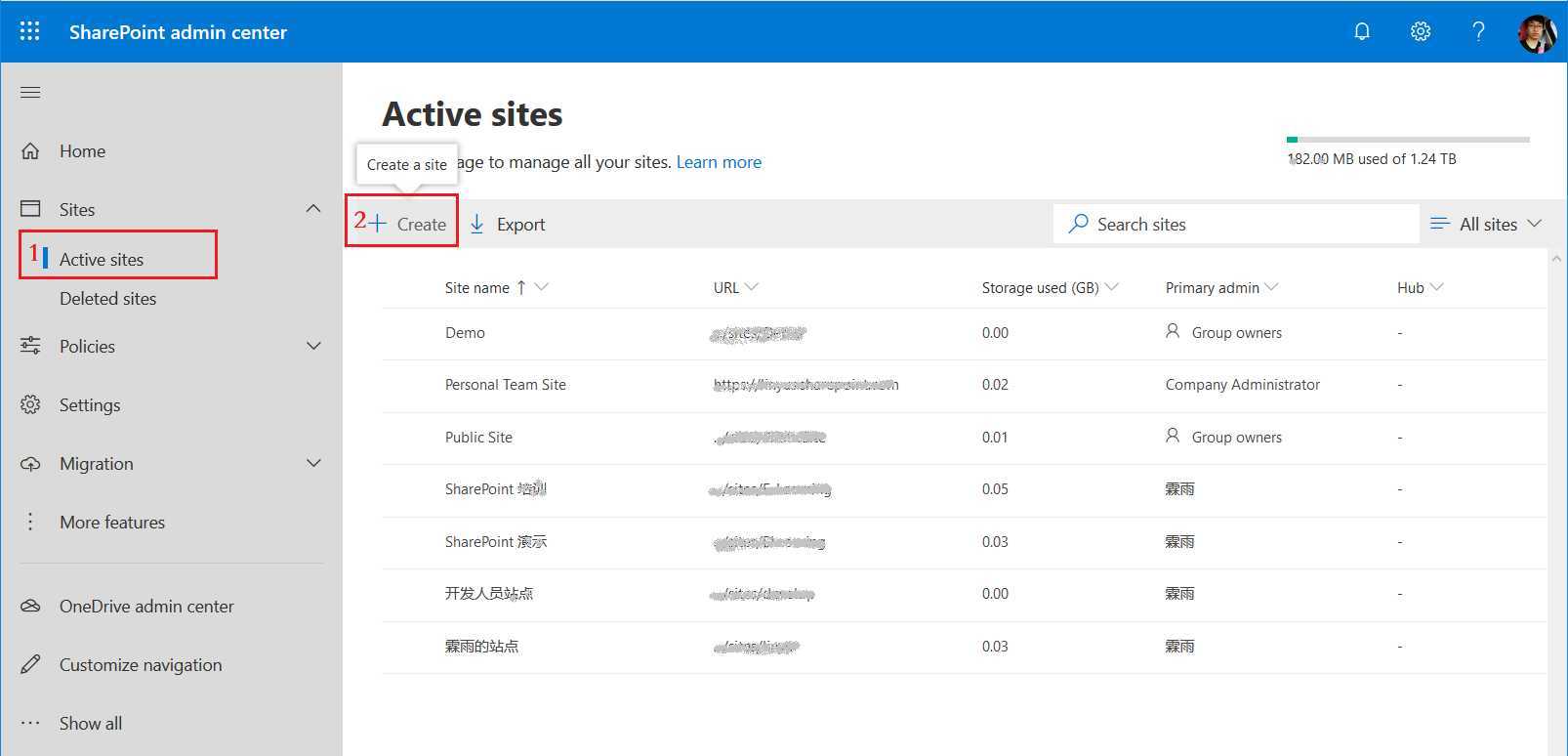This screenshot has height=756, width=1568.
Task: Open Deleted sites in navigation
Action: point(107,298)
